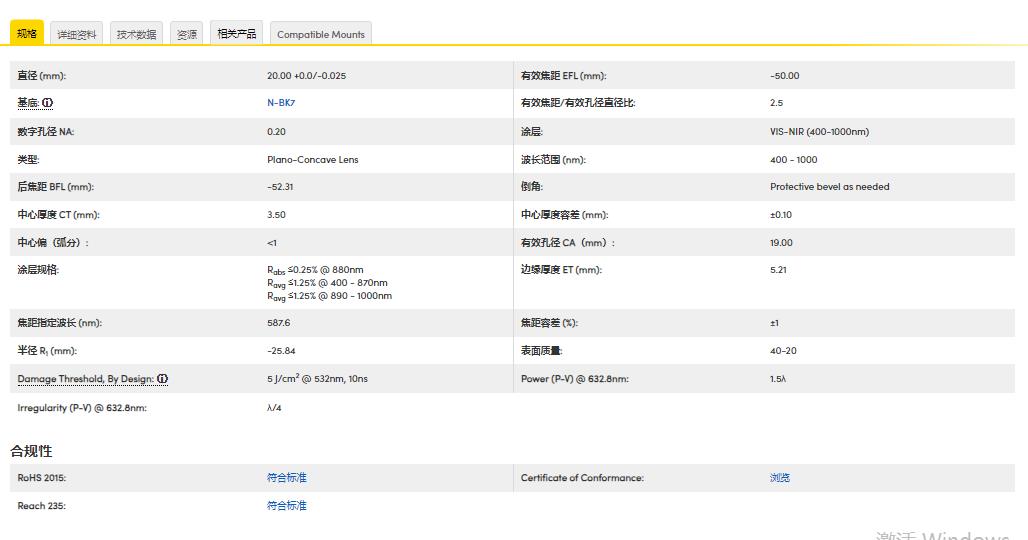The height and width of the screenshot is (540, 1028).
Task: Click the 边缘厚度 ET (mm) label
Action: (x=561, y=270)
